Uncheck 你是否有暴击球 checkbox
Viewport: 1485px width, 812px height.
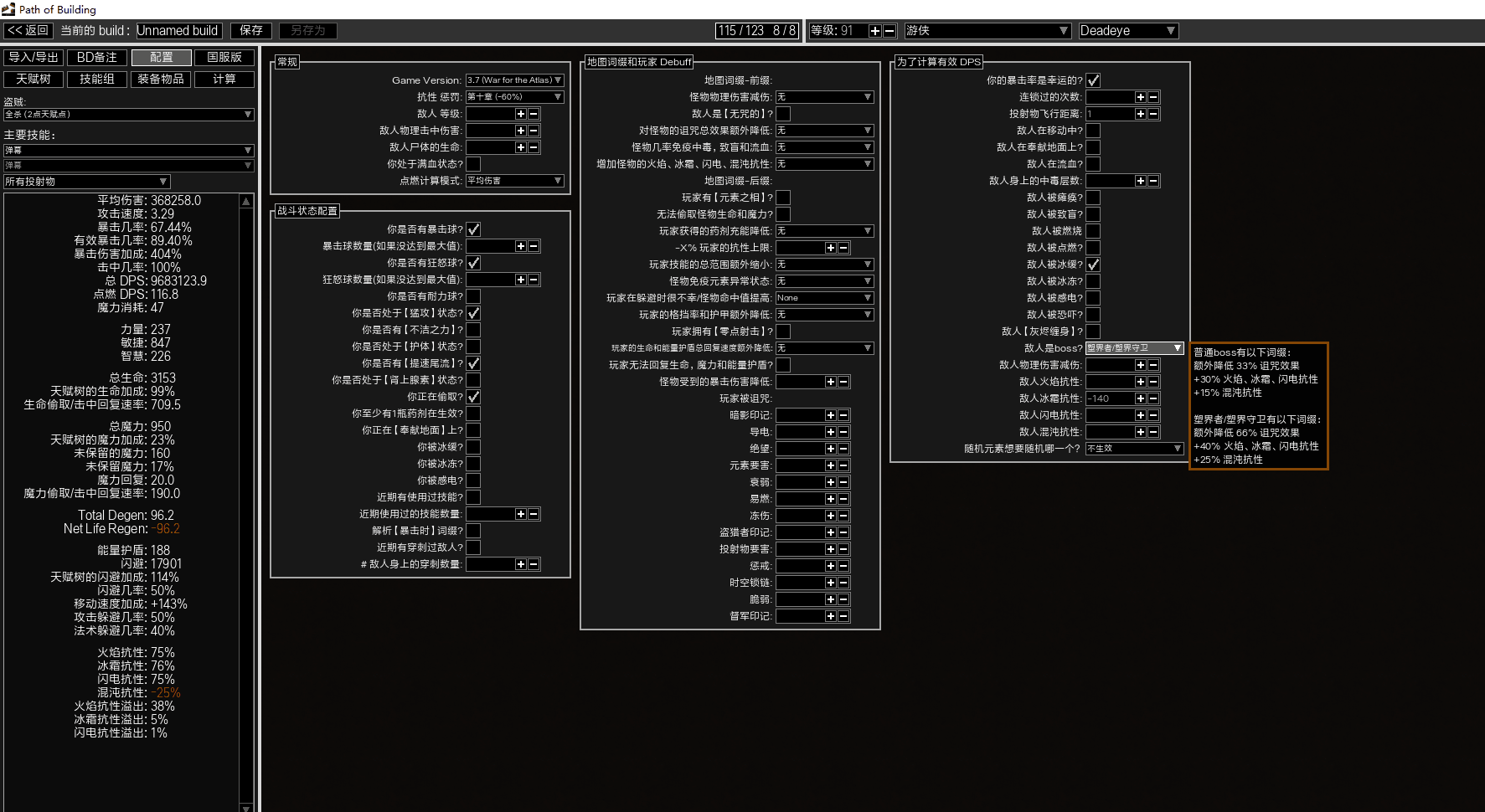pos(473,229)
